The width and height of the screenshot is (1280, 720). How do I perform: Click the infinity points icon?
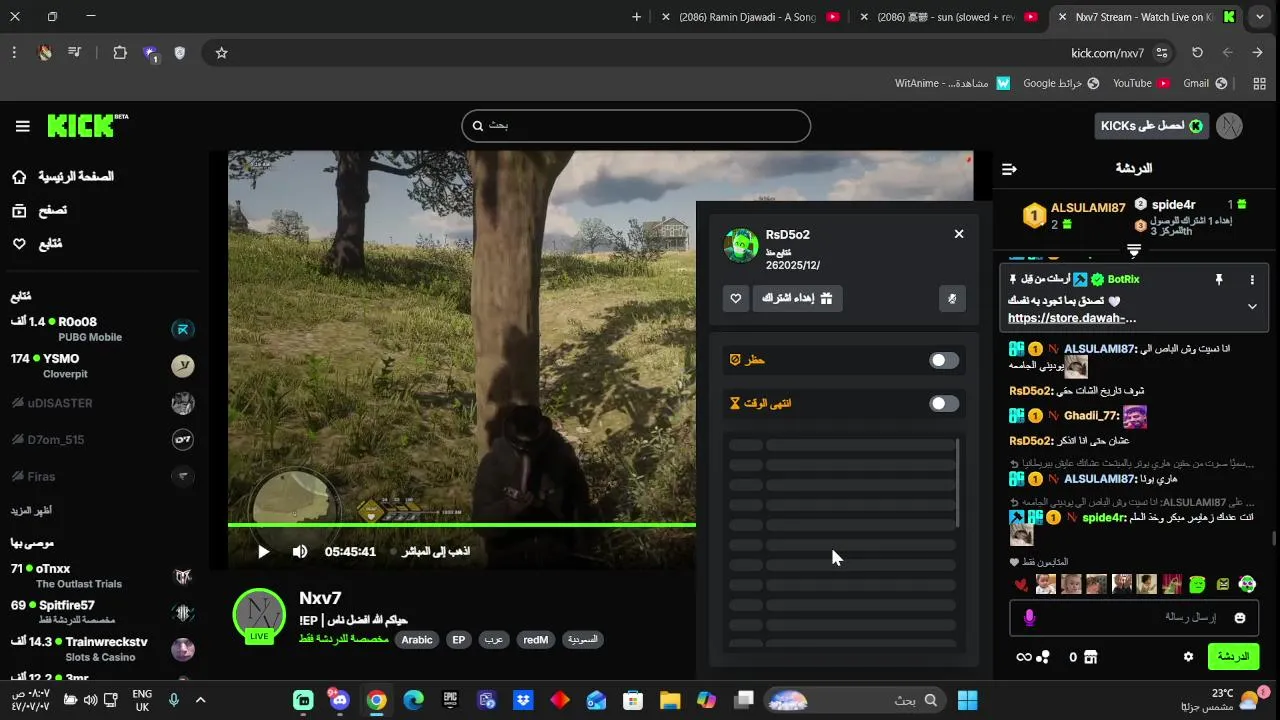[1023, 657]
